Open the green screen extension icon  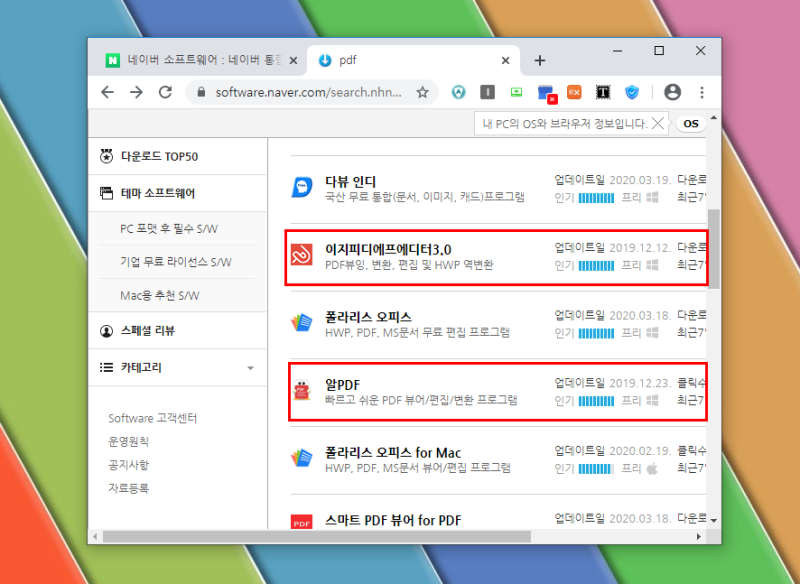point(516,92)
